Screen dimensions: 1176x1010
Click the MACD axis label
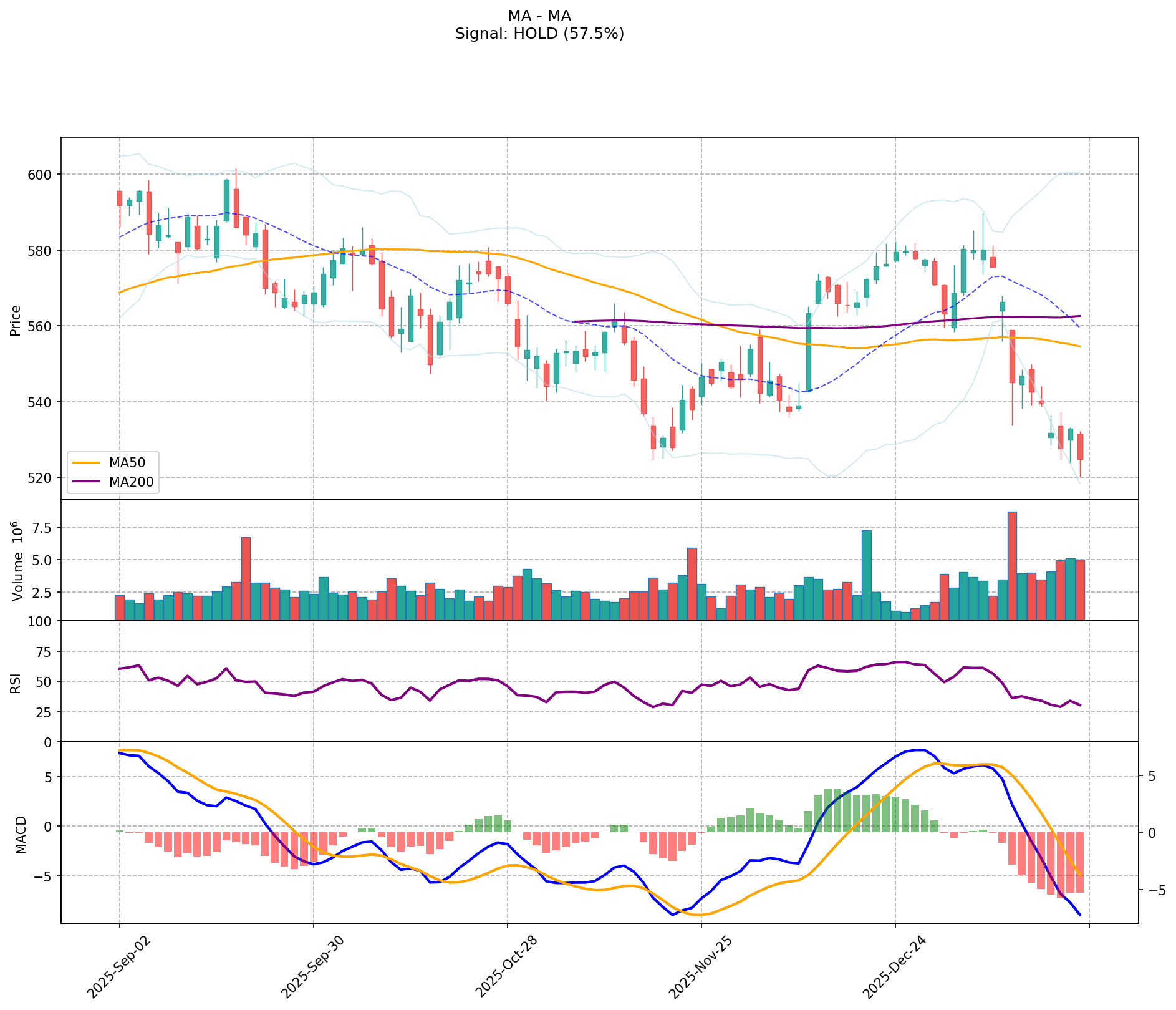[21, 834]
